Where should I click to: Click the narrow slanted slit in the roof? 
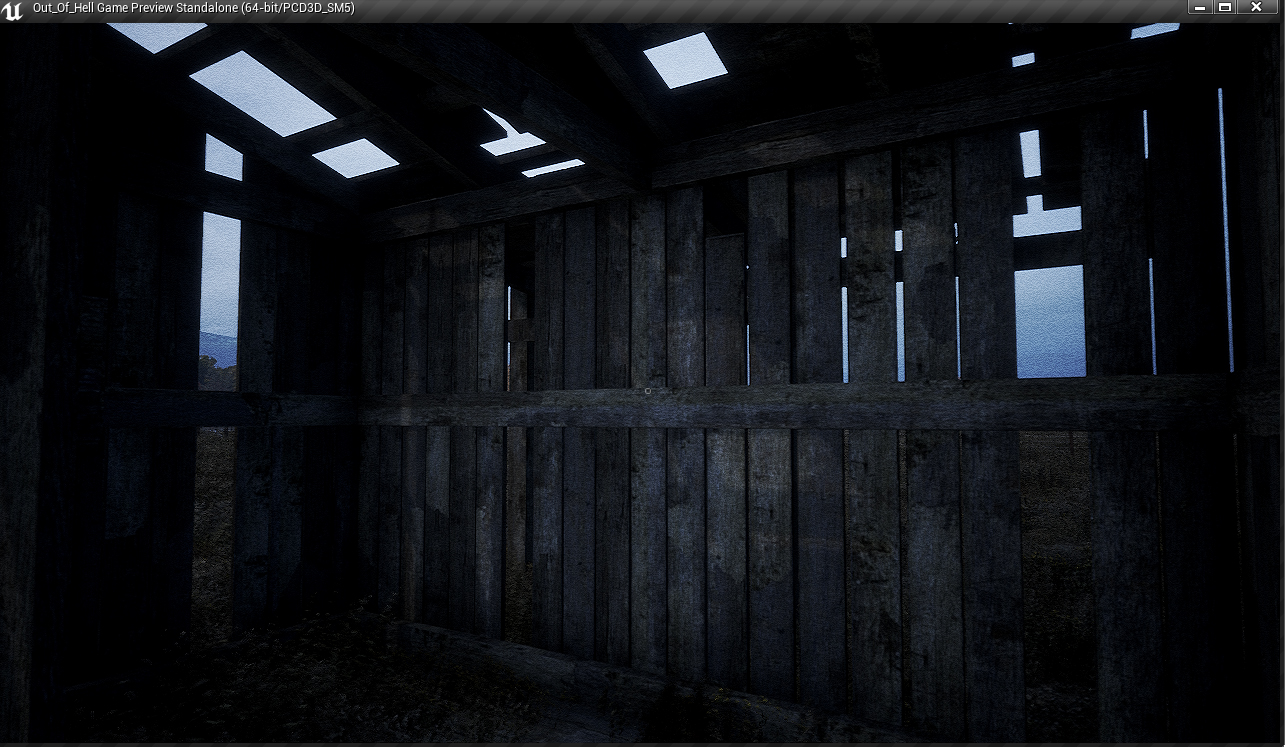click(x=552, y=167)
